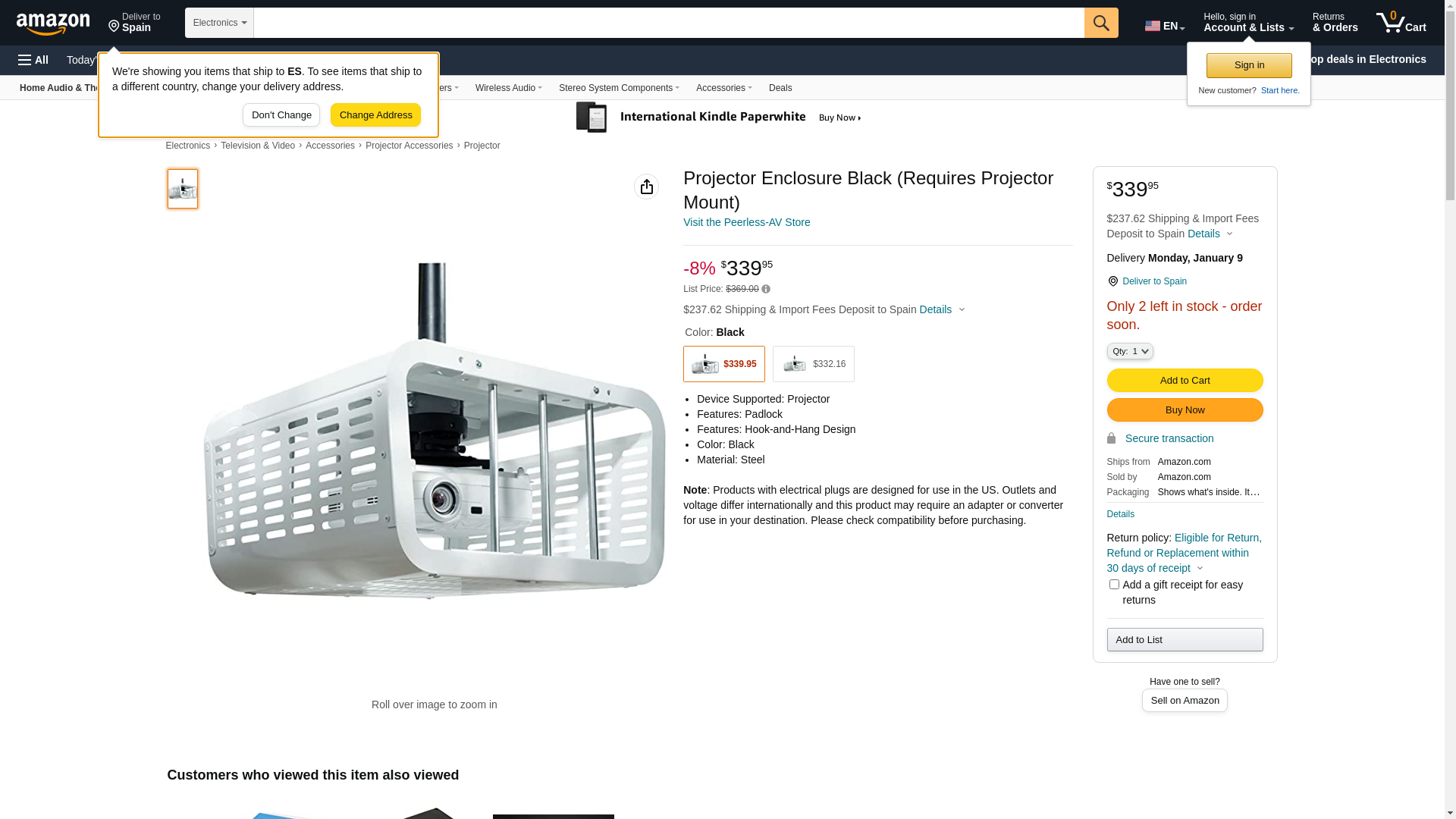Expand the Add to List dropdown
1456x819 pixels.
(1185, 640)
